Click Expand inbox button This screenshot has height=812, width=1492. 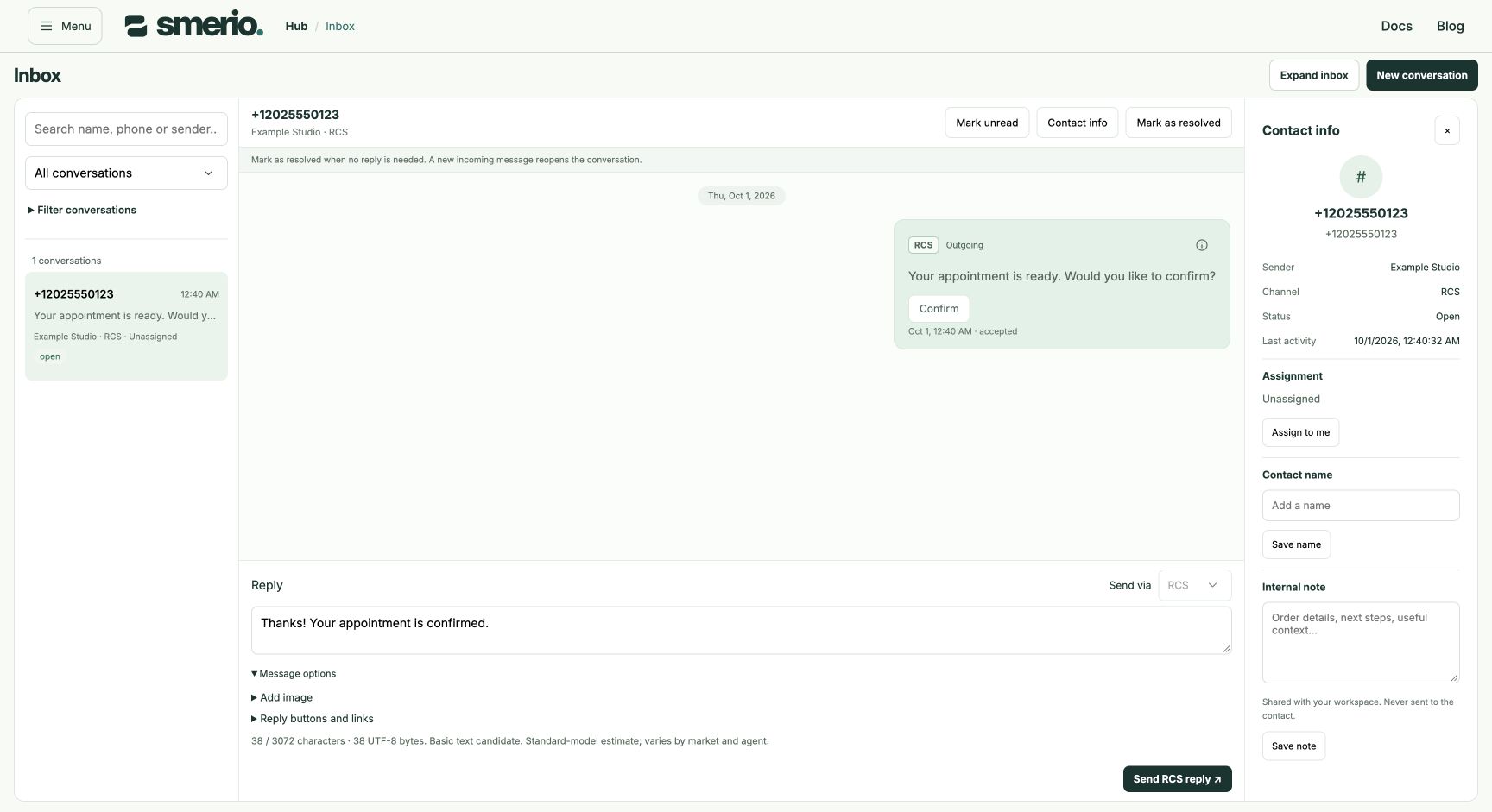tap(1313, 75)
